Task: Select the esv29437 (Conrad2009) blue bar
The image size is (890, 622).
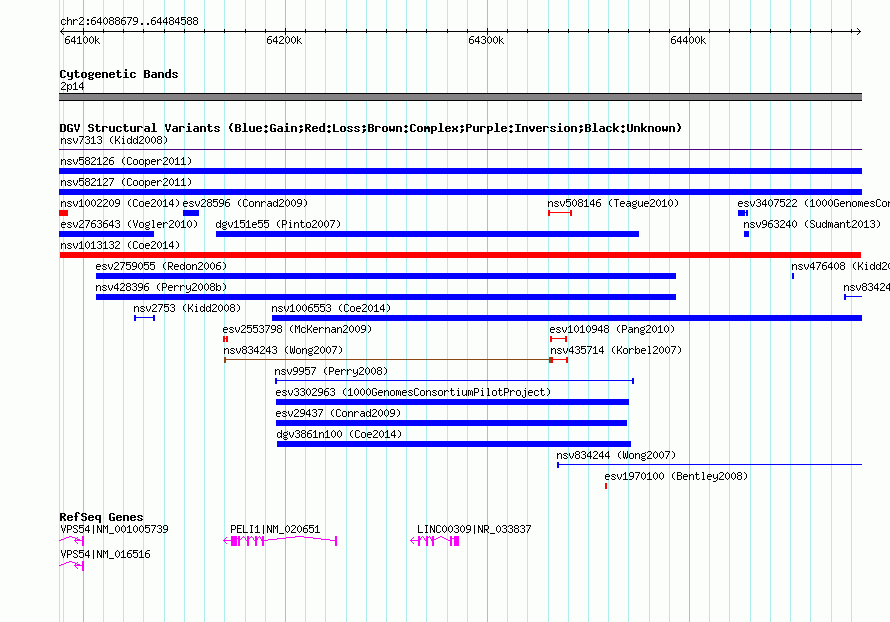Action: [x=451, y=423]
